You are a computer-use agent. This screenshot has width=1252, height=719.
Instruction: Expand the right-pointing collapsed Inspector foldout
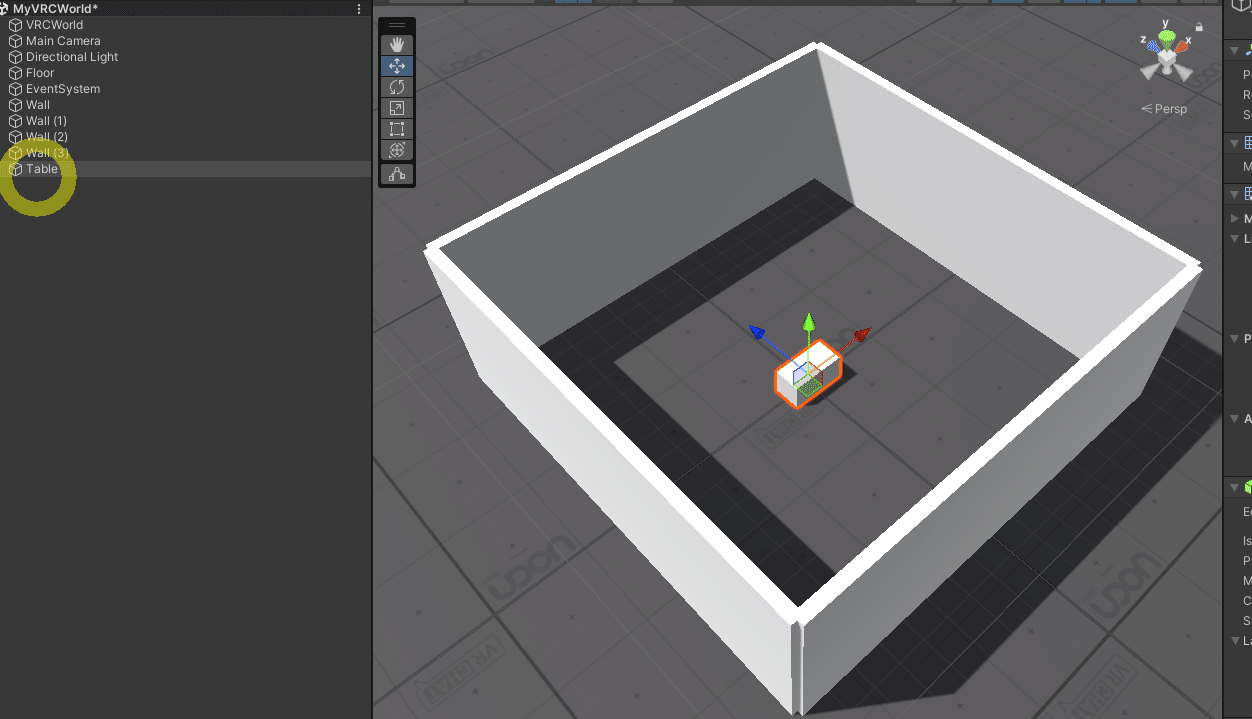[x=1234, y=218]
